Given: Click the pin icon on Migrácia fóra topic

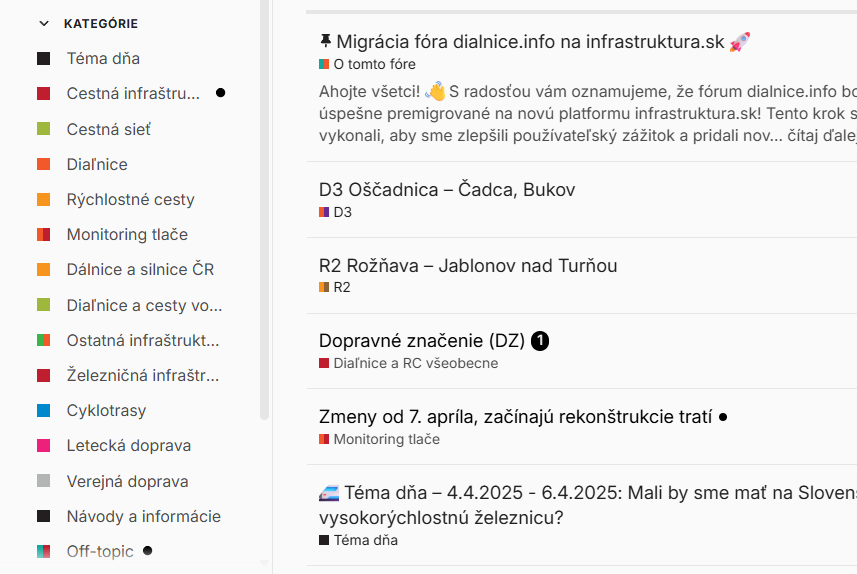Looking at the screenshot, I should pos(325,40).
